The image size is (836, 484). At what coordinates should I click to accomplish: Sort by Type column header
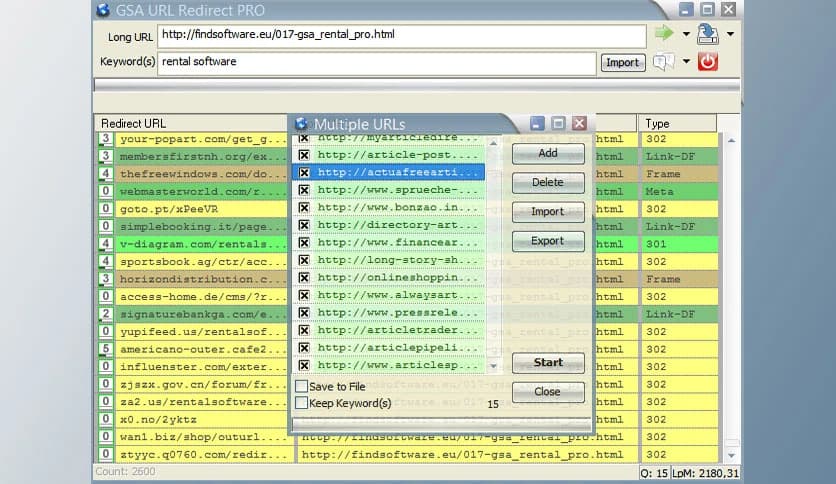(x=677, y=123)
